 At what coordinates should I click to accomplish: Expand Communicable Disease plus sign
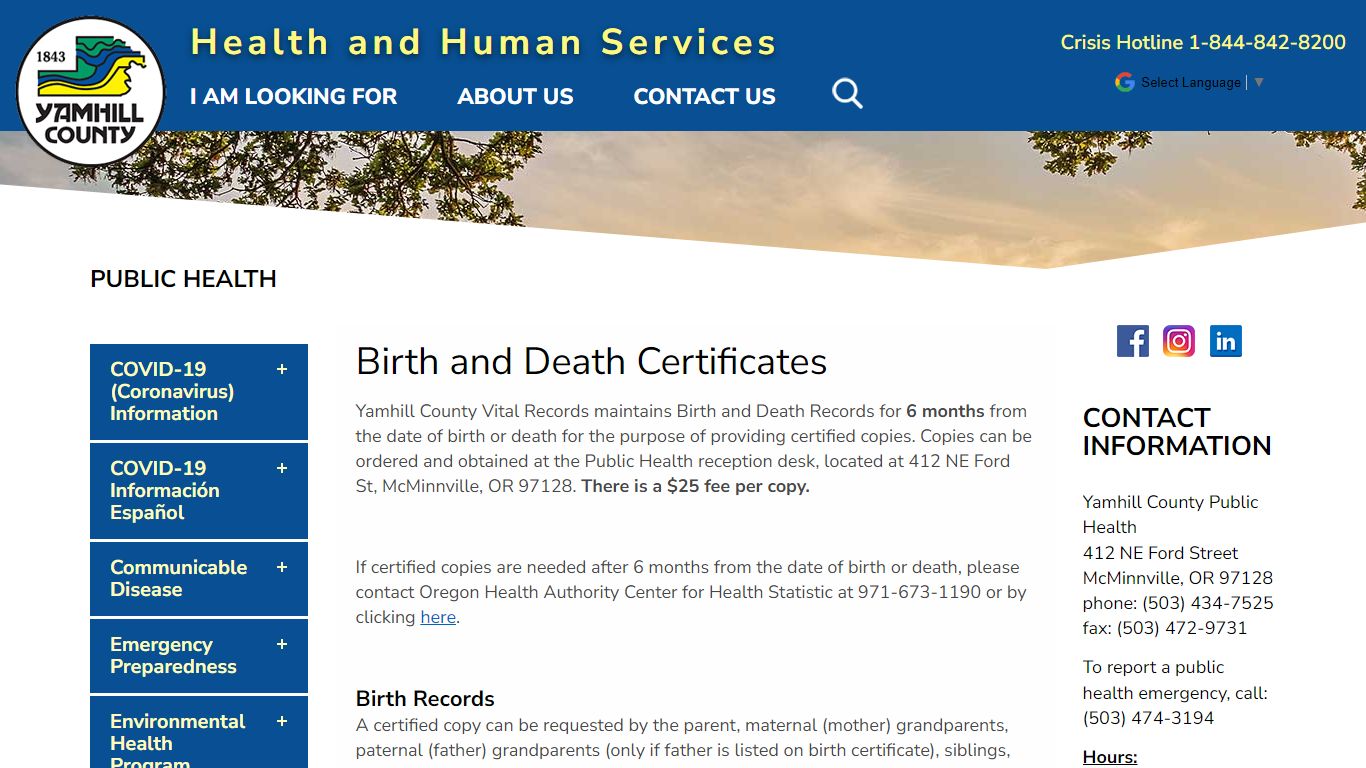(x=282, y=567)
